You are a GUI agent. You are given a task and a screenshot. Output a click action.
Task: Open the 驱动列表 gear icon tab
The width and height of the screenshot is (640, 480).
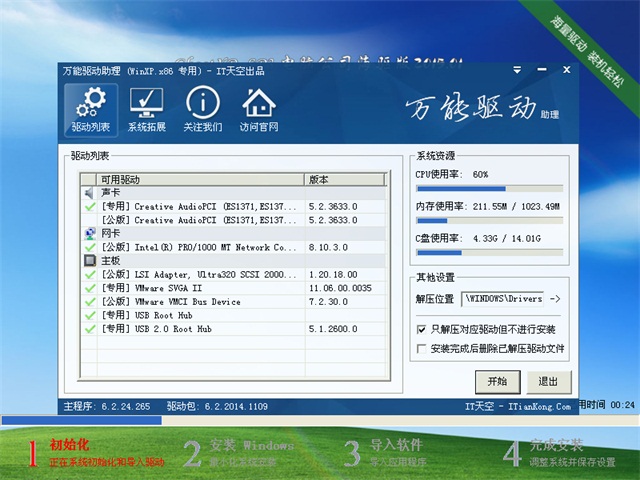pos(91,109)
